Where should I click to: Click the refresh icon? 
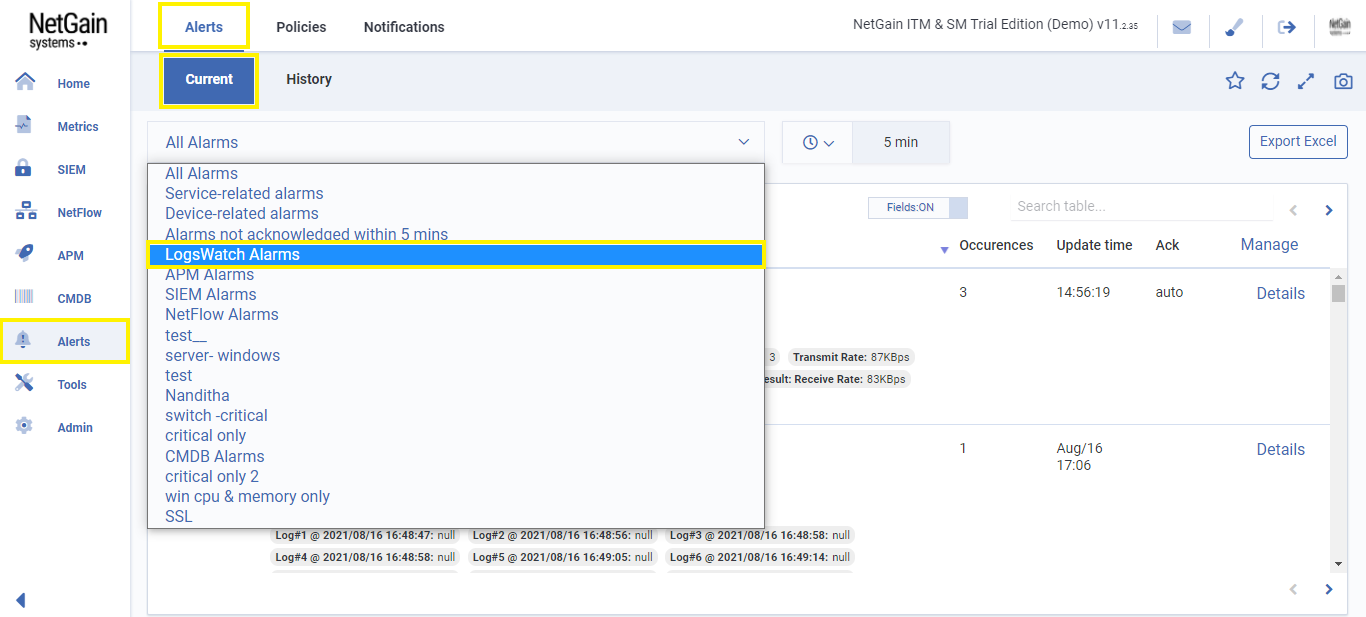click(1270, 82)
